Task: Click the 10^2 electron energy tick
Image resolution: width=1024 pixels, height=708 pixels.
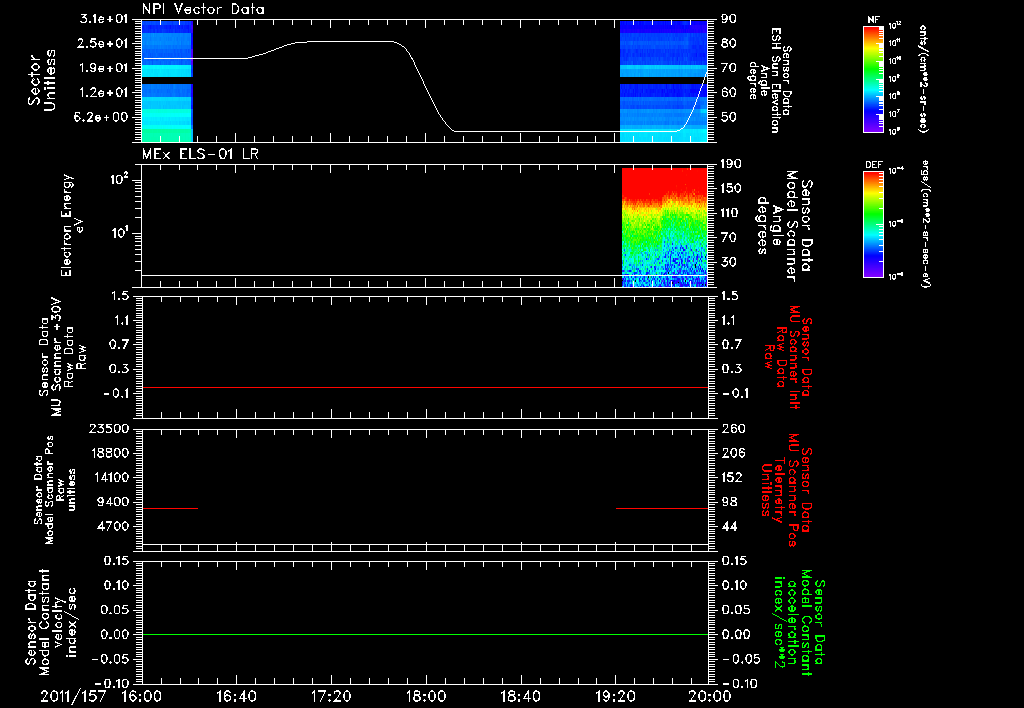Action: pyautogui.click(x=118, y=180)
